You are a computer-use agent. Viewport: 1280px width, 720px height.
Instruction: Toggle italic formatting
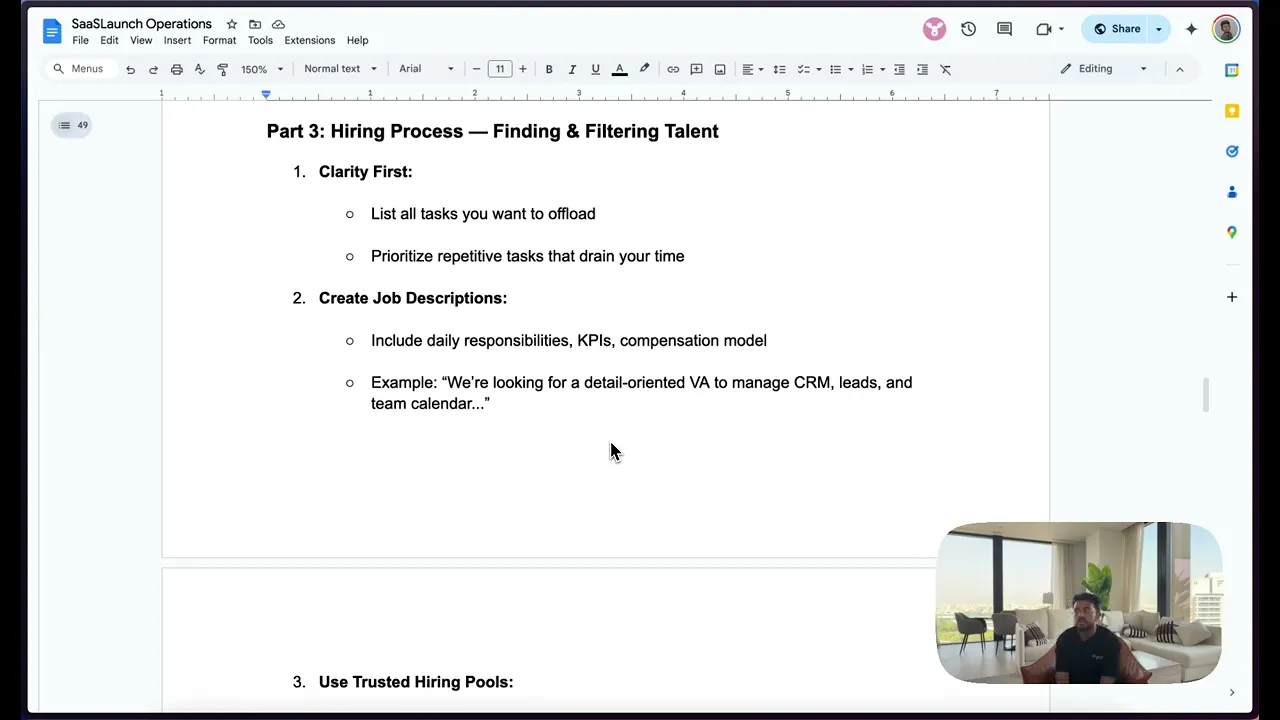[x=572, y=69]
